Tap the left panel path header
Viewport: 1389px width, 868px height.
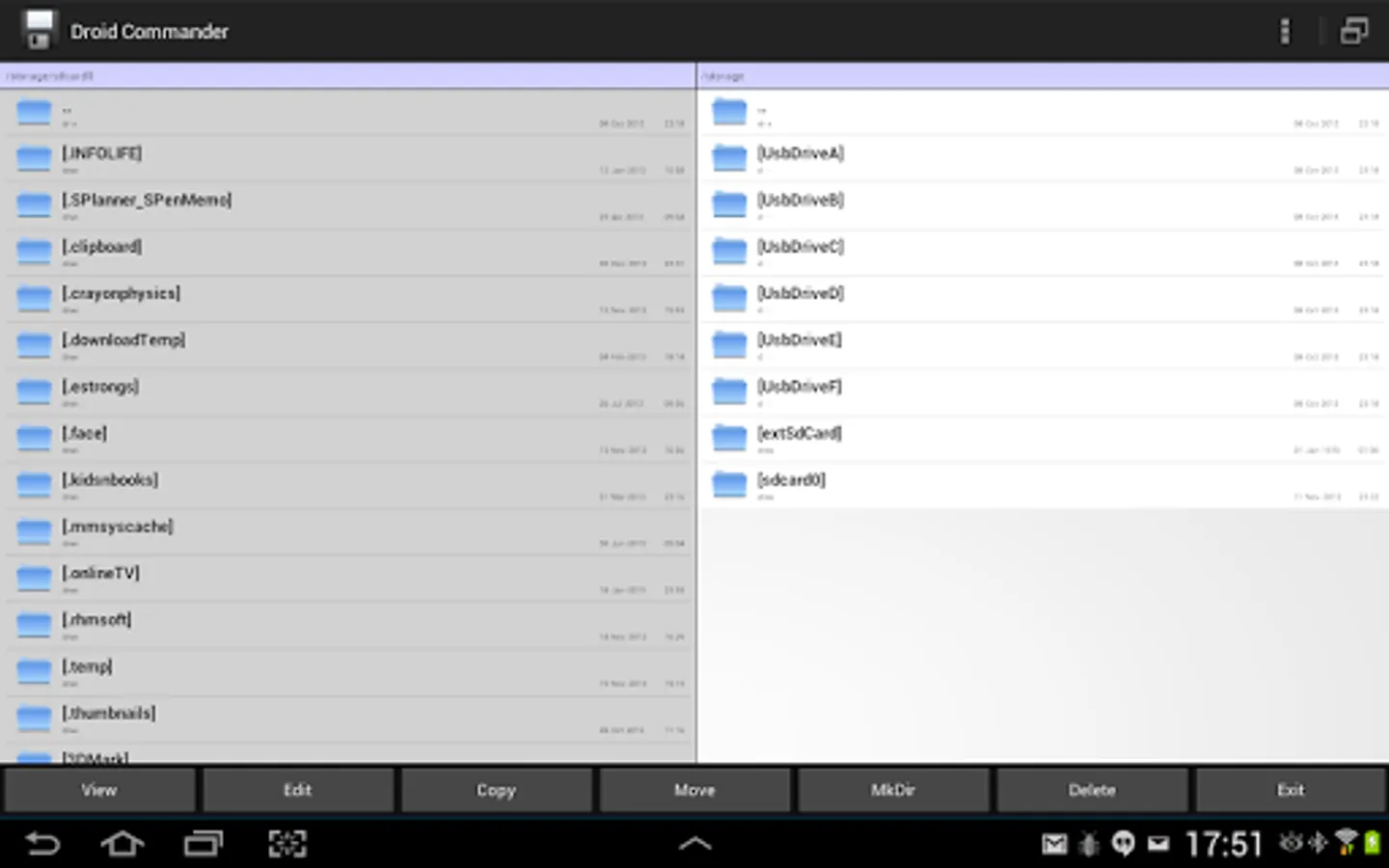tap(347, 76)
